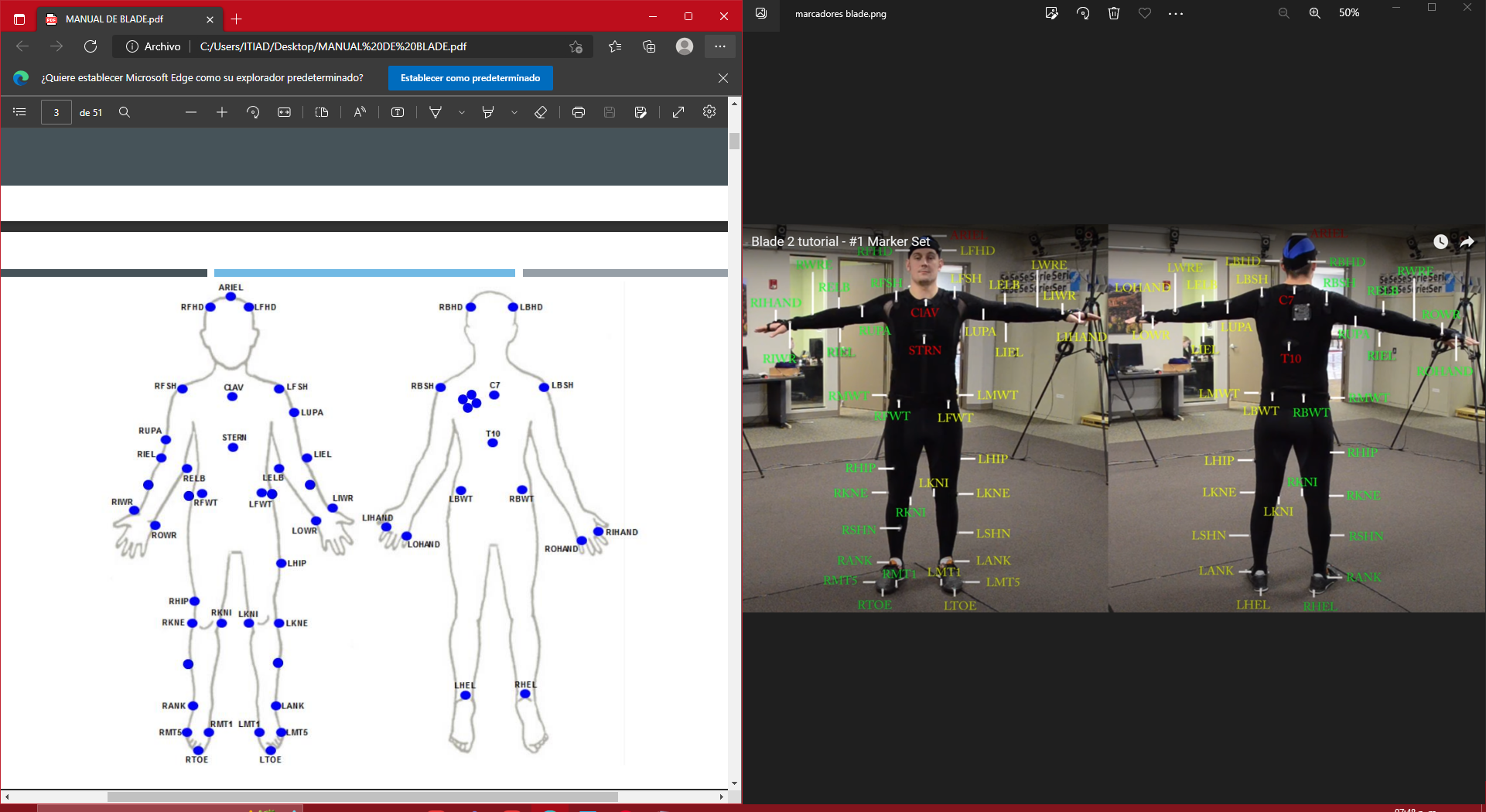Zoom in in Photos viewer
The height and width of the screenshot is (812, 1486).
[x=1315, y=13]
